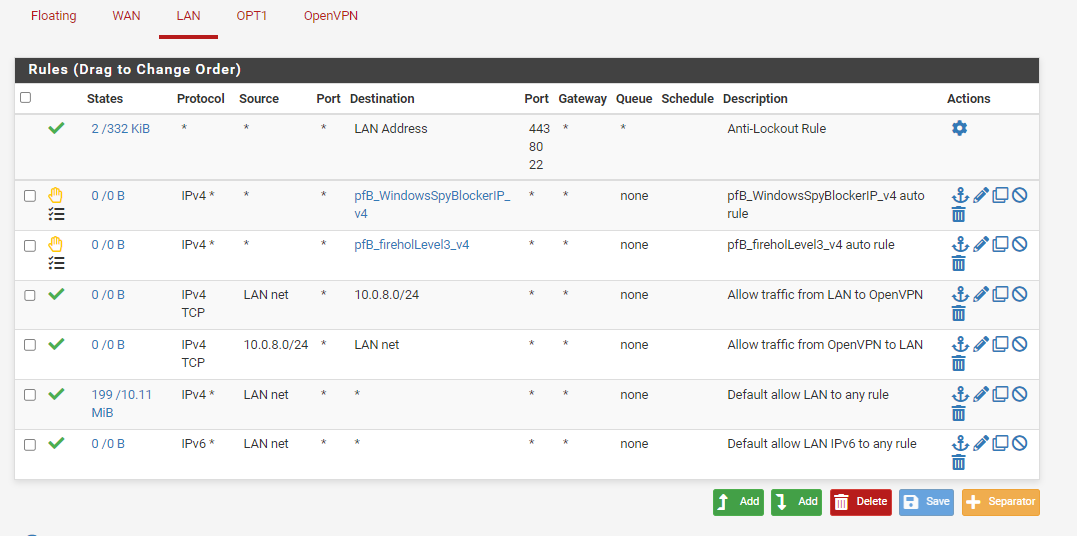Tick checkbox for Default allow LAN to any

[x=30, y=395]
